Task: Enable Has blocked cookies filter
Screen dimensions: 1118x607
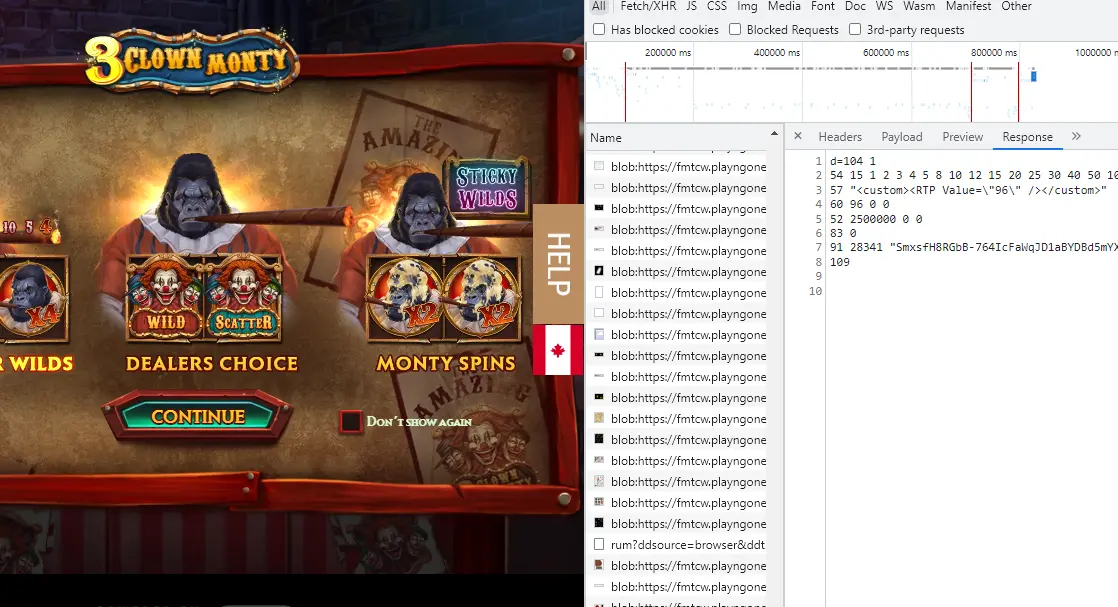Action: click(599, 29)
